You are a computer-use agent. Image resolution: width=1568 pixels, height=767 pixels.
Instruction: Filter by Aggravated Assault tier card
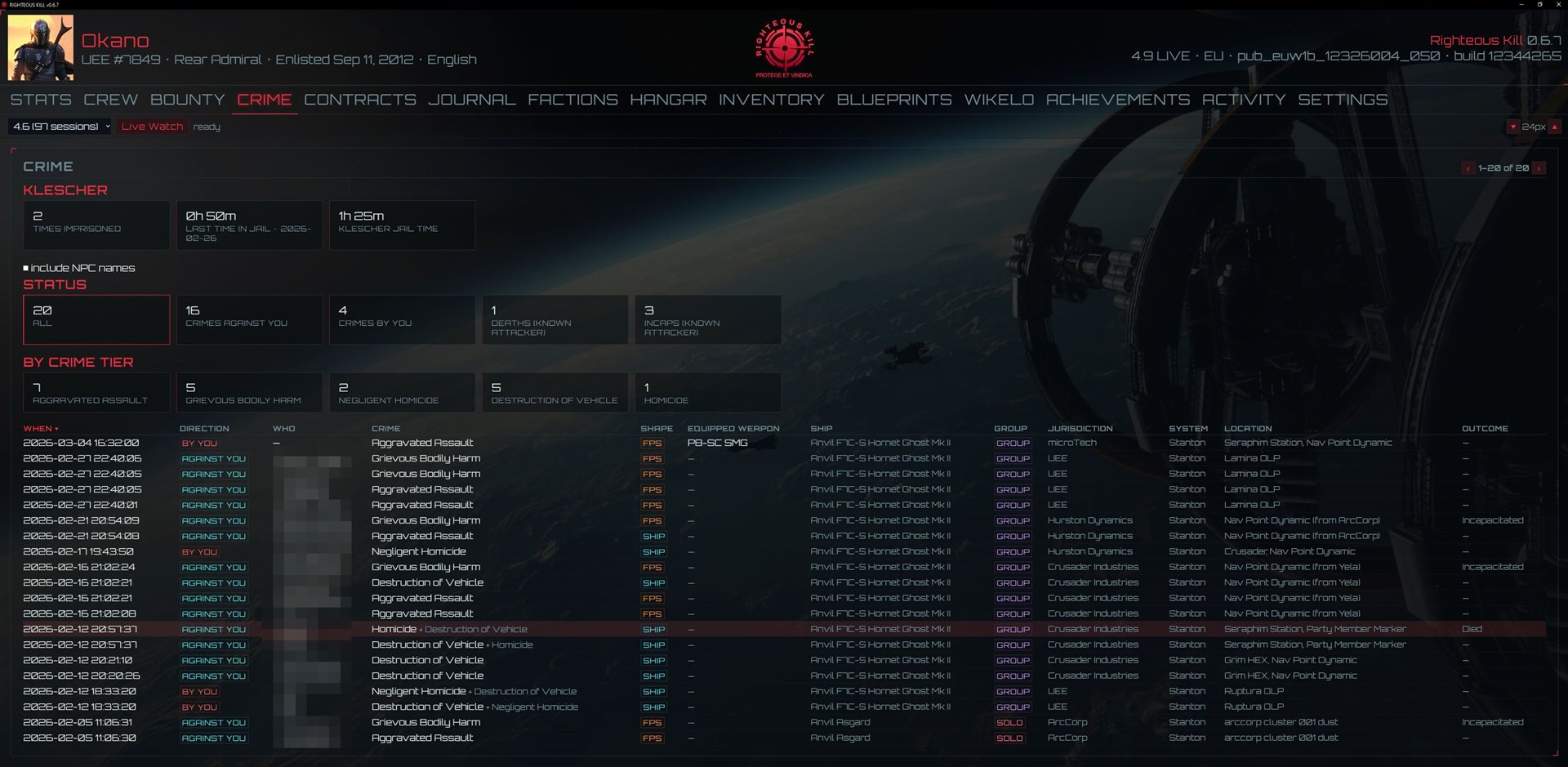pyautogui.click(x=96, y=392)
